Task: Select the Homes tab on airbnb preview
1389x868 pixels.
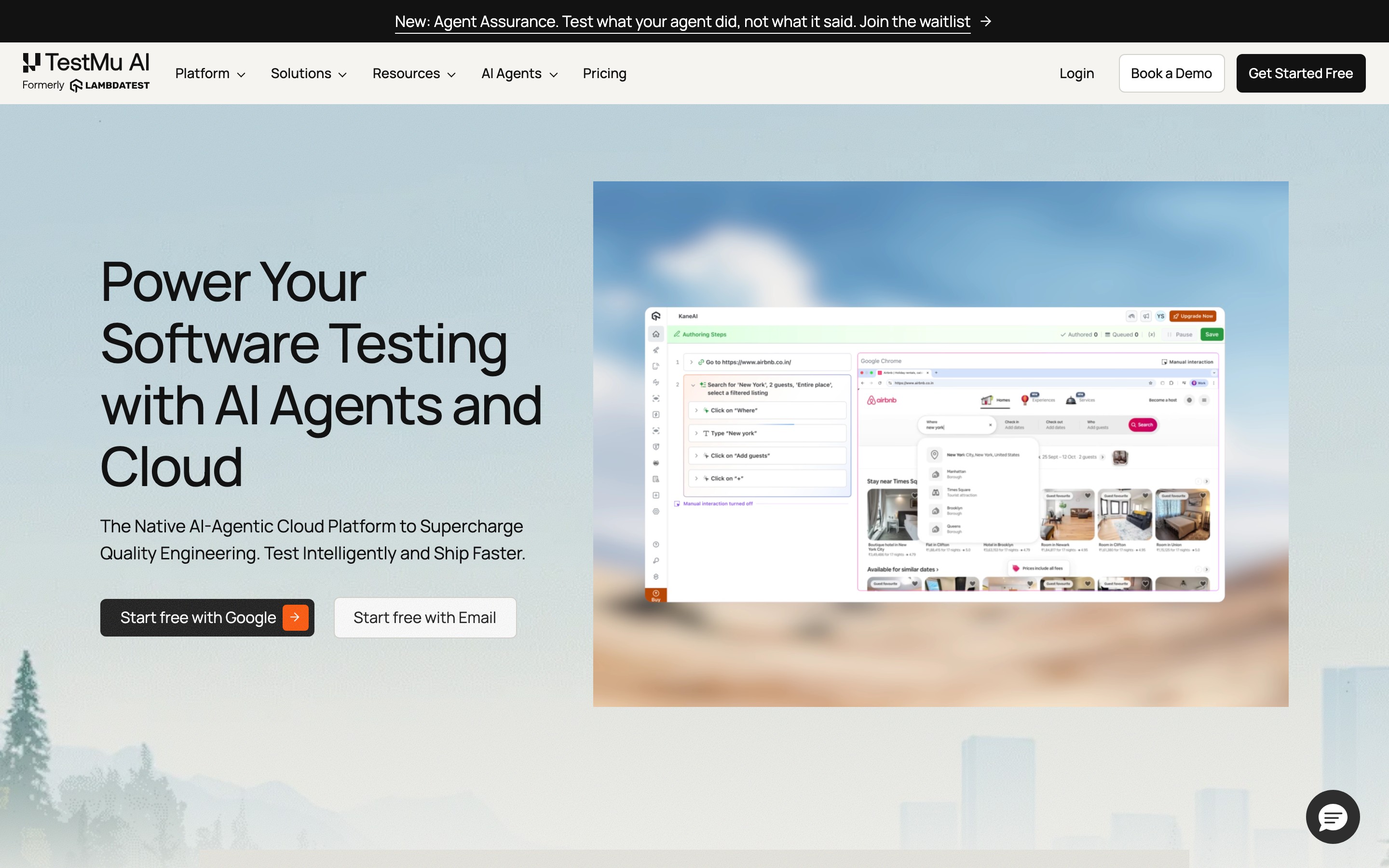Action: point(996,400)
